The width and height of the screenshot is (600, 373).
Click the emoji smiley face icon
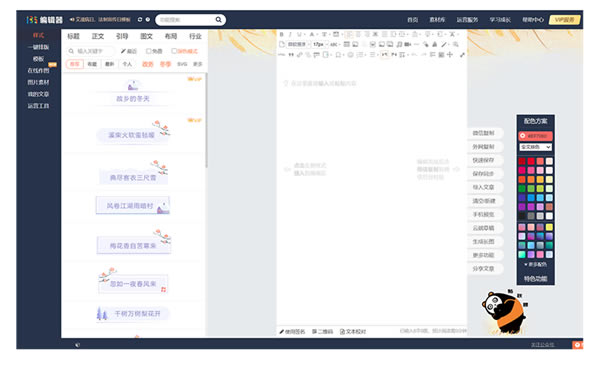pyautogui.click(x=350, y=55)
